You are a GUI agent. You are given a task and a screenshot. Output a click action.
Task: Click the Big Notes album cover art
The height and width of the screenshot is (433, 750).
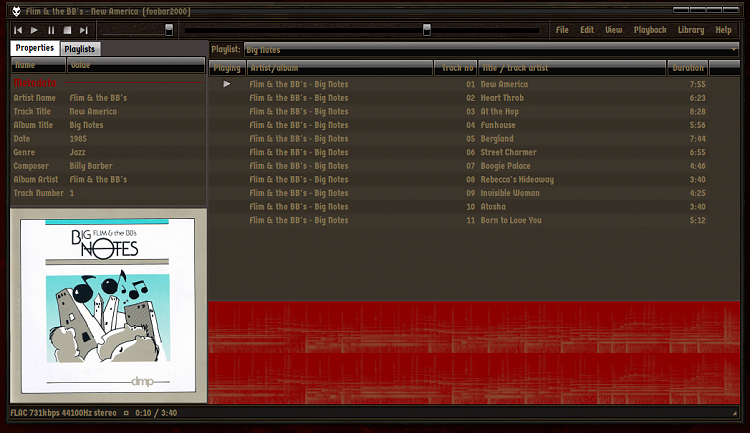[108, 305]
